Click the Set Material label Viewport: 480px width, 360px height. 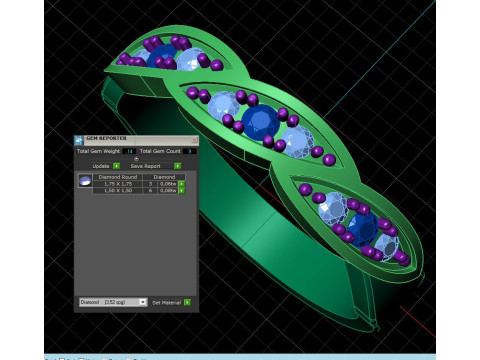click(166, 303)
